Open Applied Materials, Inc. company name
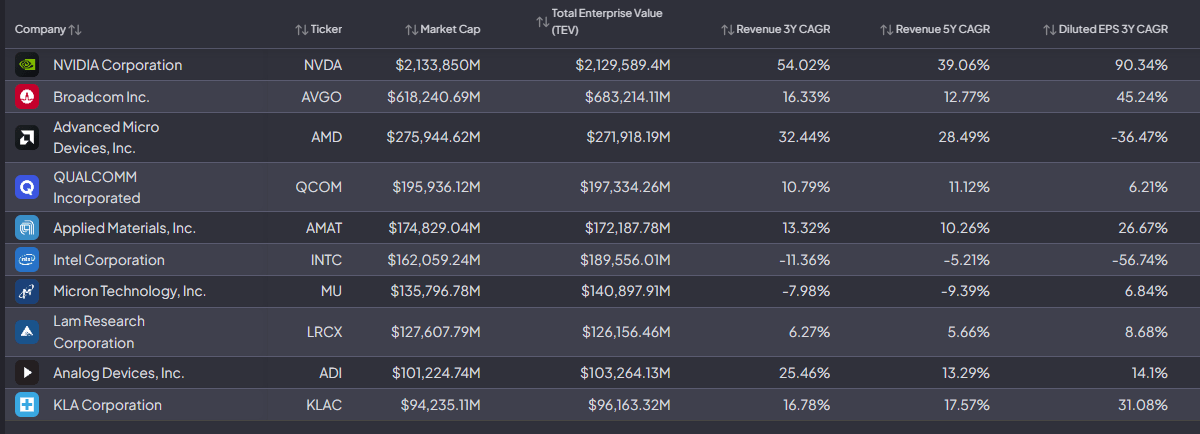 pos(124,228)
